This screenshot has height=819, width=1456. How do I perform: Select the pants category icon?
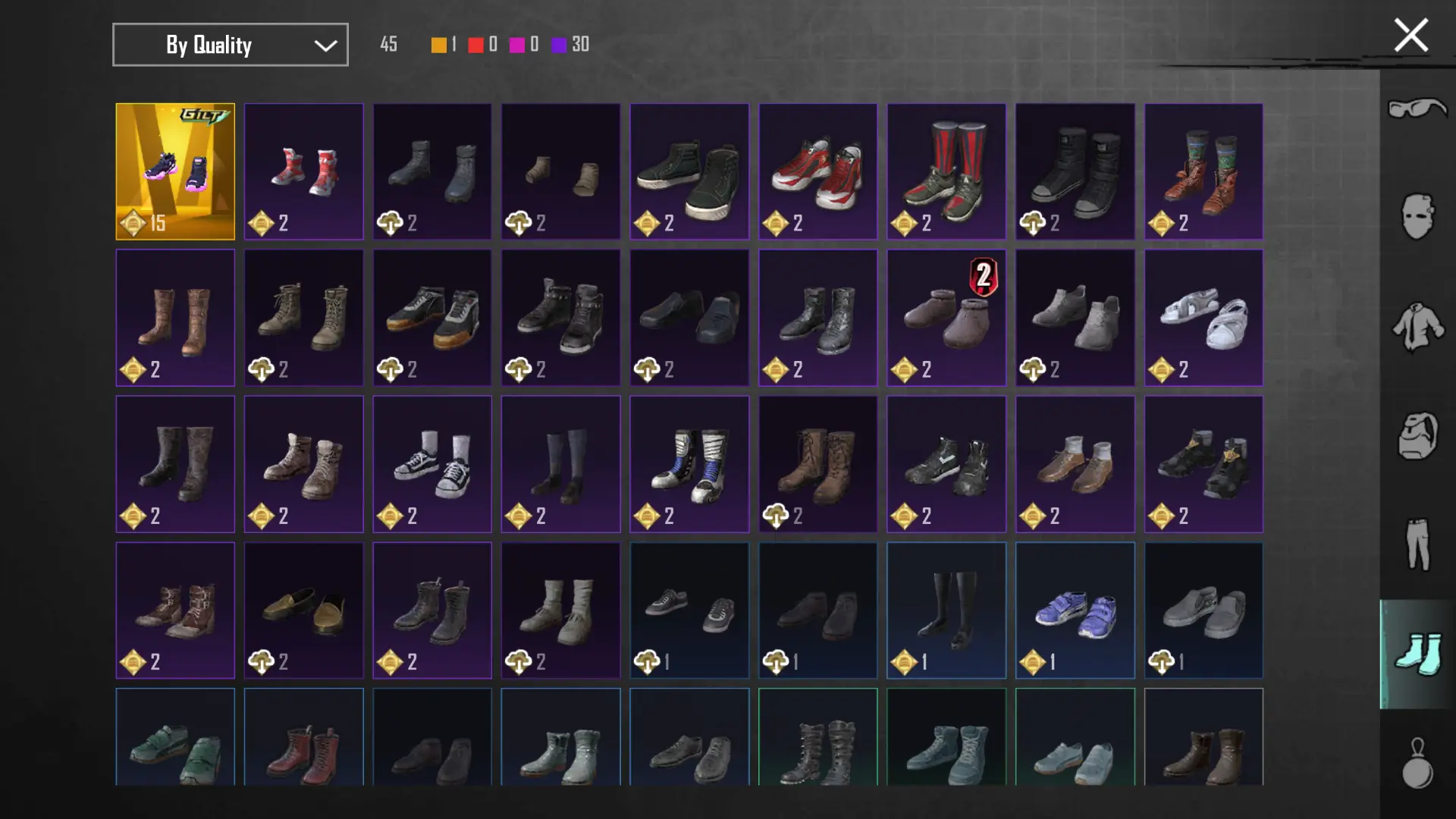1417,544
